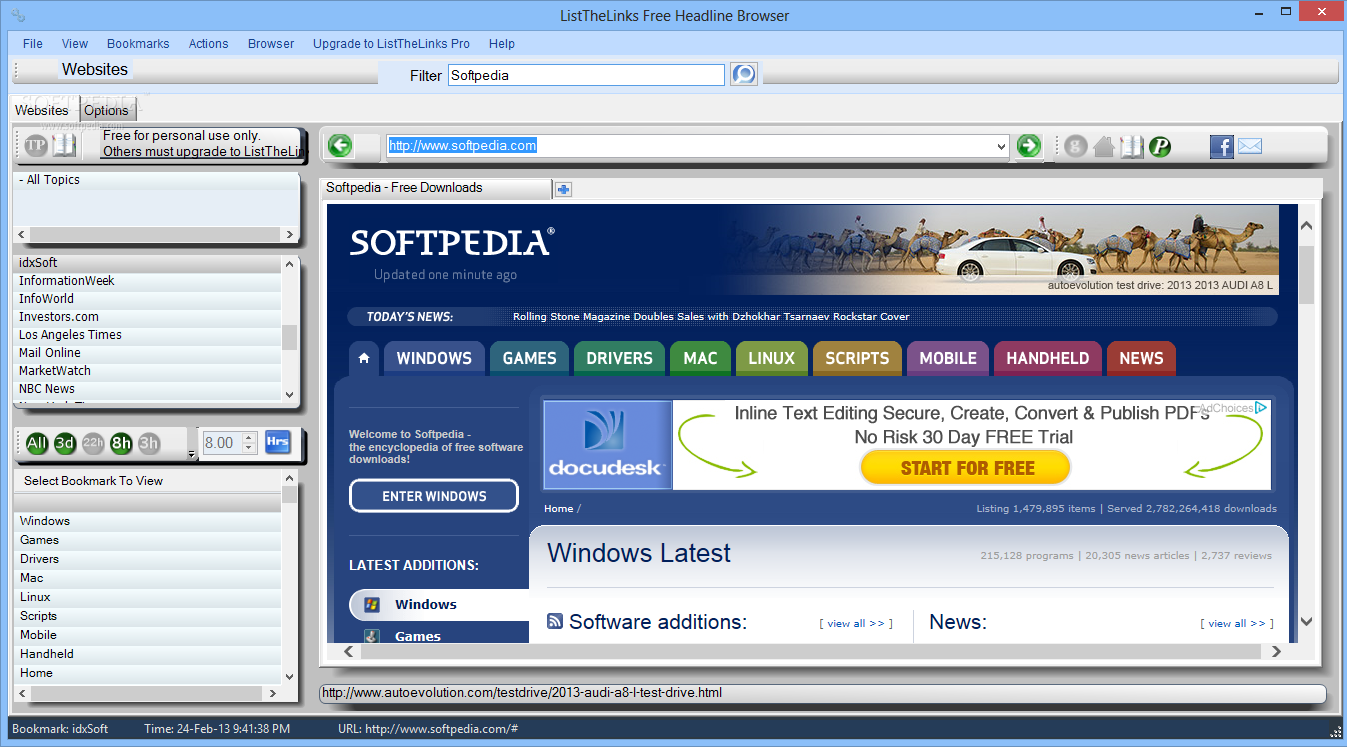Open the Help menu
Viewport: 1347px width, 747px height.
[502, 44]
